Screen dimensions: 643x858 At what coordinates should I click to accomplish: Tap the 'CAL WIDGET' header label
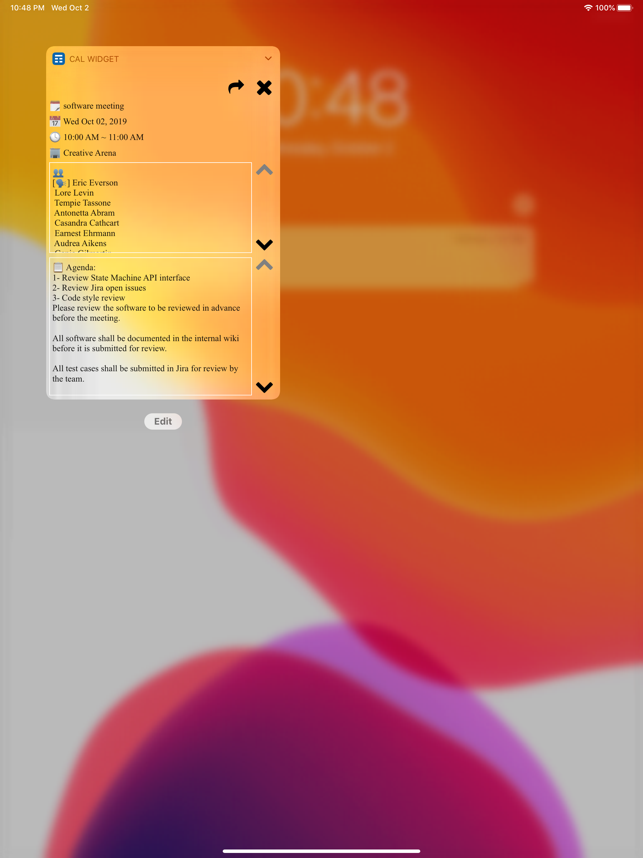coord(94,59)
